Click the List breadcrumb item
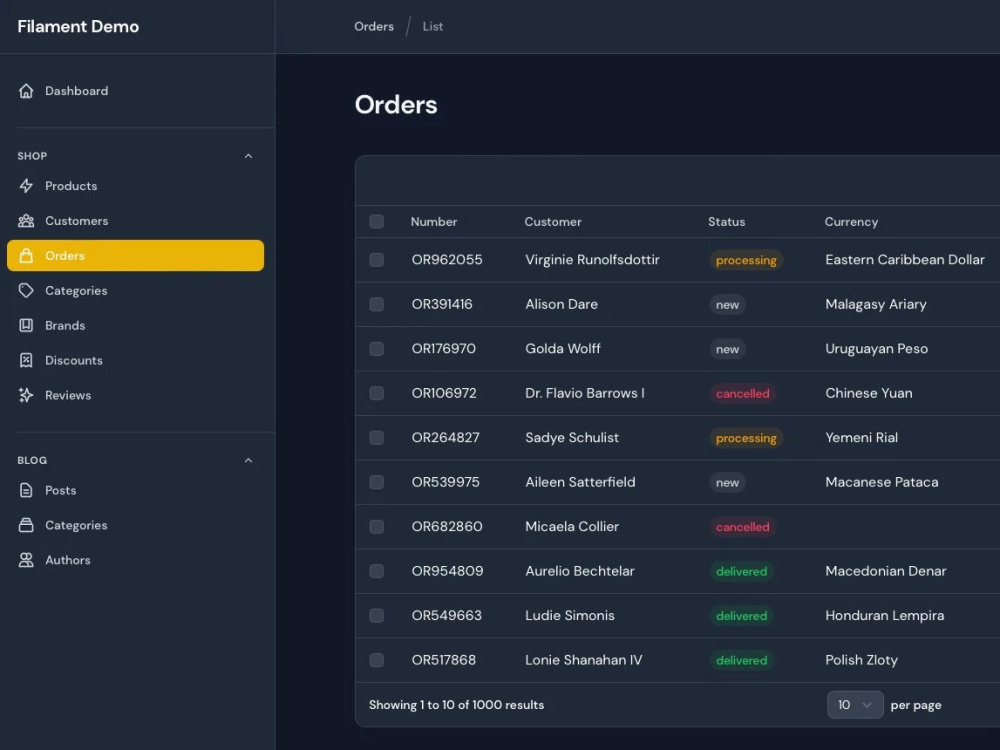 [x=432, y=26]
